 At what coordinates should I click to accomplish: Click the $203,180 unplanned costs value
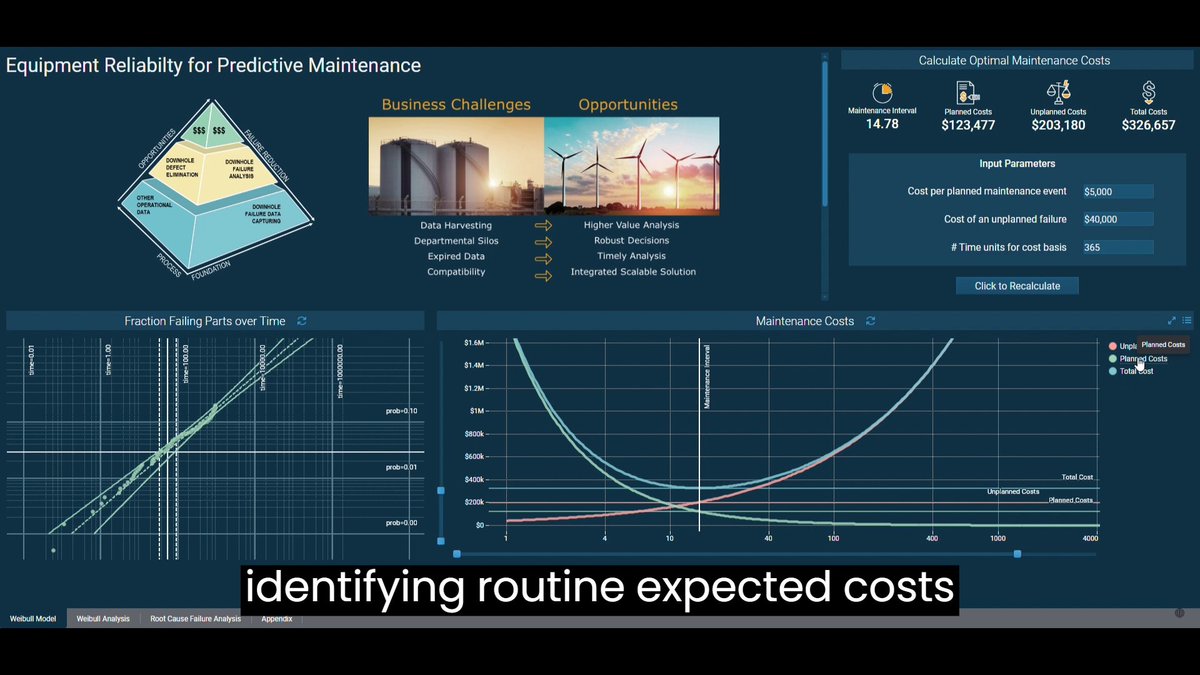click(x=1059, y=125)
